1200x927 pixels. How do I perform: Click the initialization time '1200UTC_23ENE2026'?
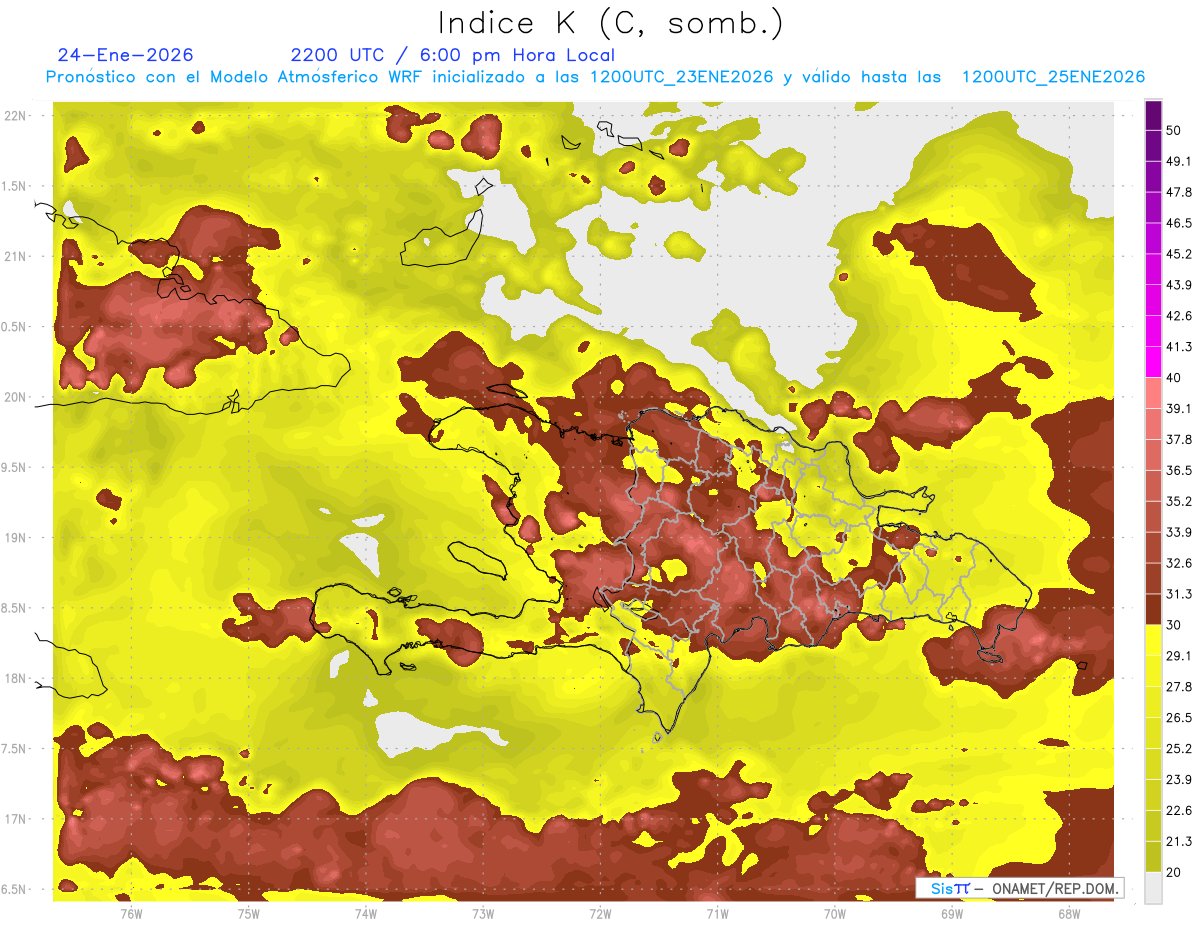click(681, 77)
